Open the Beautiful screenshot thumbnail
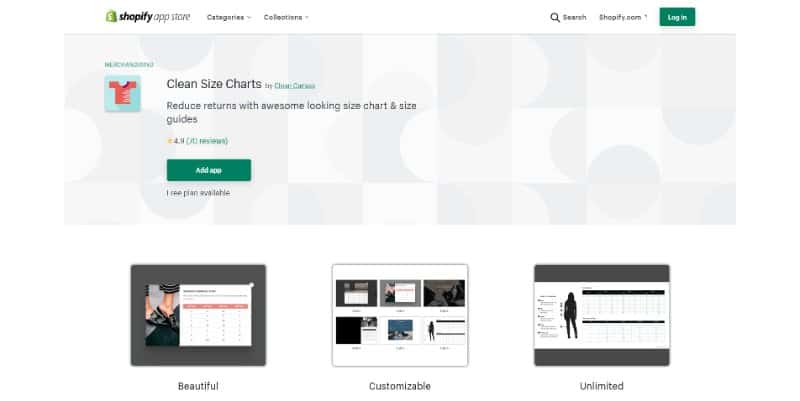 (198, 315)
